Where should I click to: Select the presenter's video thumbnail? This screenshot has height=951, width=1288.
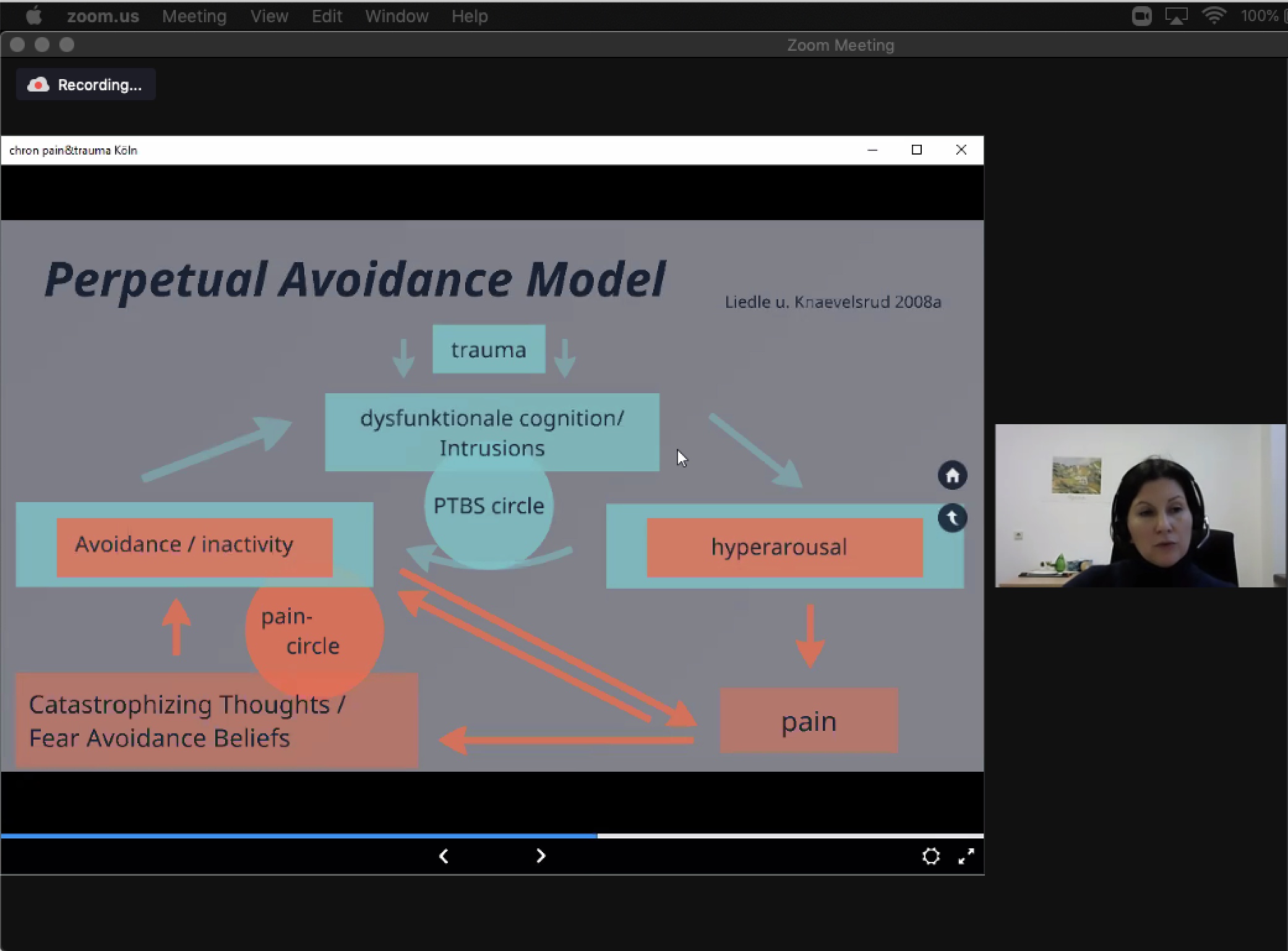[x=1140, y=505]
